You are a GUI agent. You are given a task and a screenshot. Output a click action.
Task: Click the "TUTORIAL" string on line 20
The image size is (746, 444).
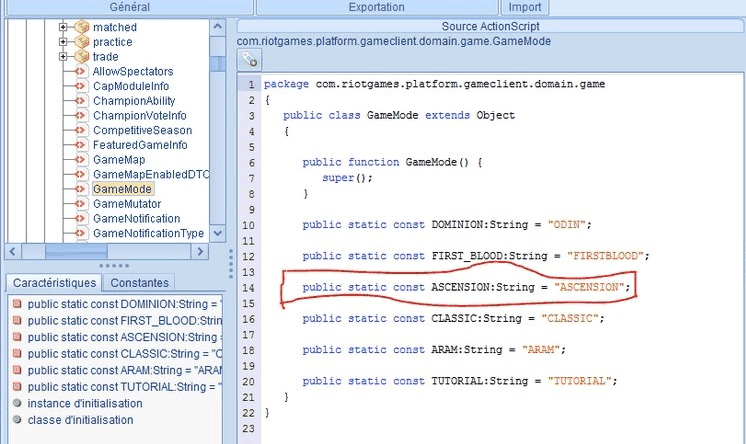point(579,381)
